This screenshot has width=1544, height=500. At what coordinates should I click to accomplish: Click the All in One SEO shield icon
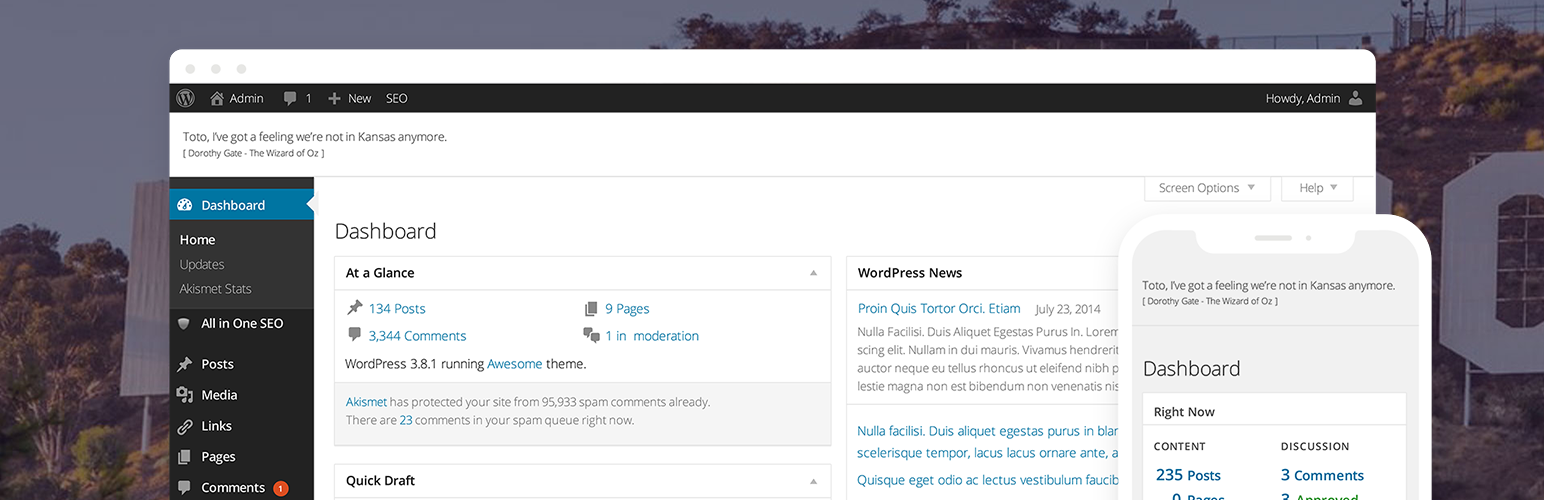click(184, 324)
